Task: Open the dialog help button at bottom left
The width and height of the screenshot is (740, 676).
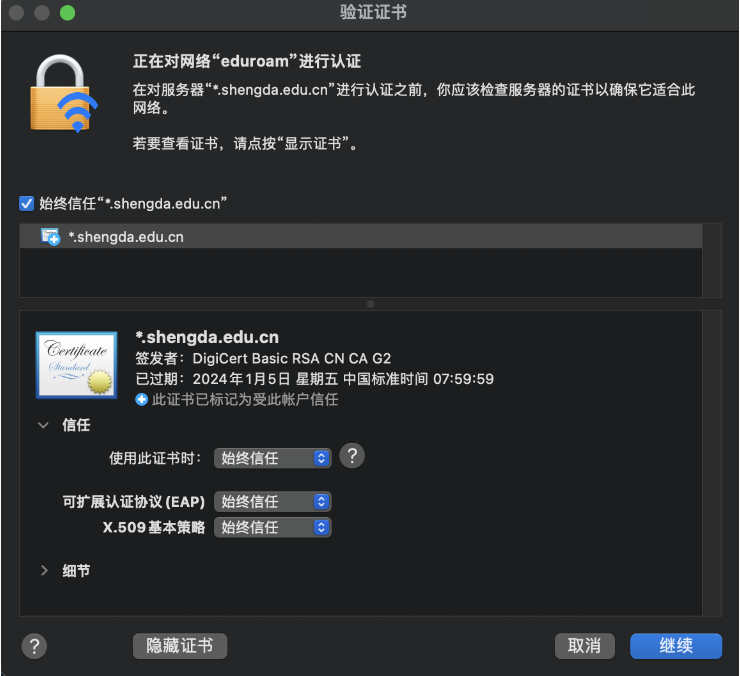Action: [34, 646]
